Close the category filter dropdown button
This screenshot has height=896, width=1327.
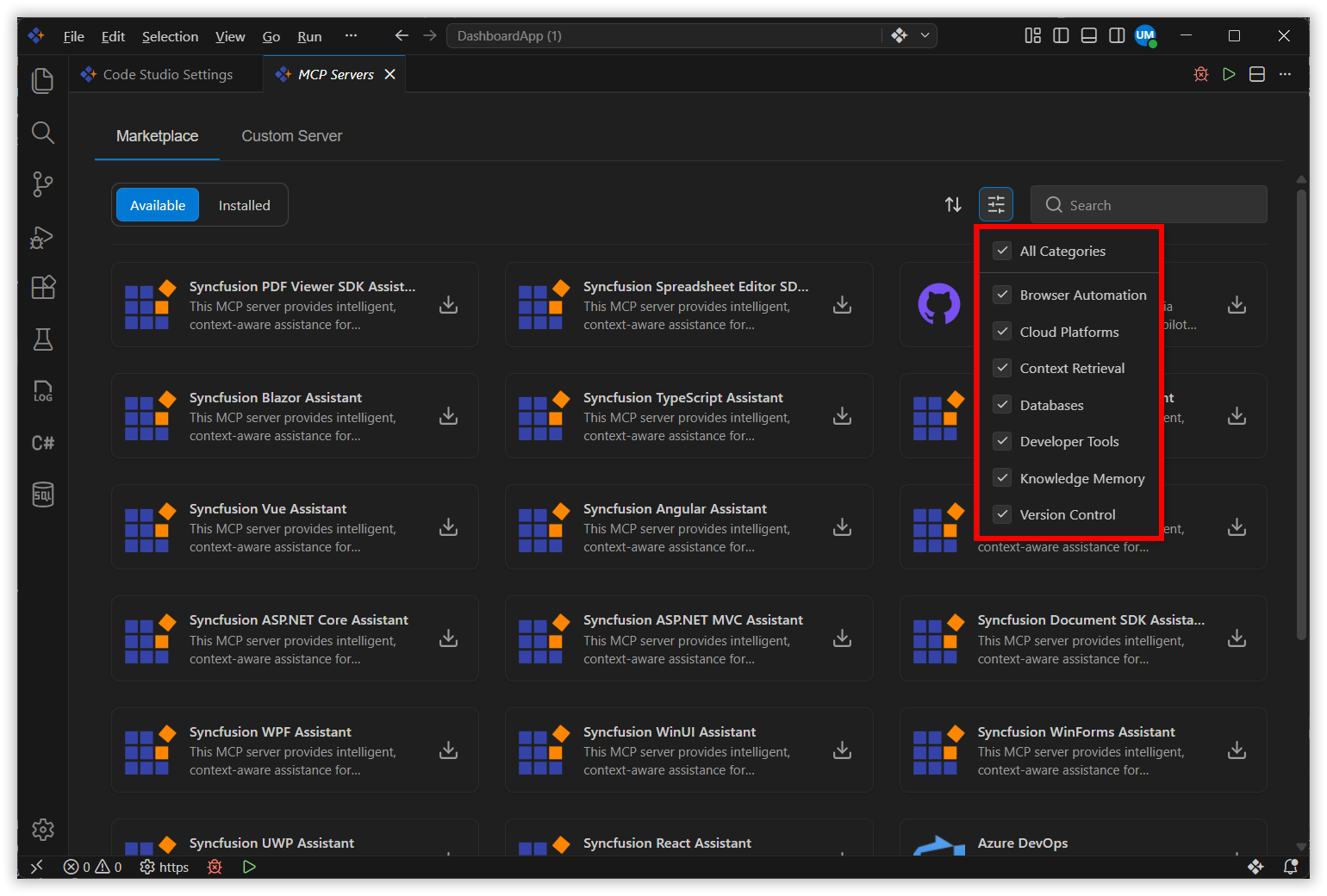tap(996, 204)
